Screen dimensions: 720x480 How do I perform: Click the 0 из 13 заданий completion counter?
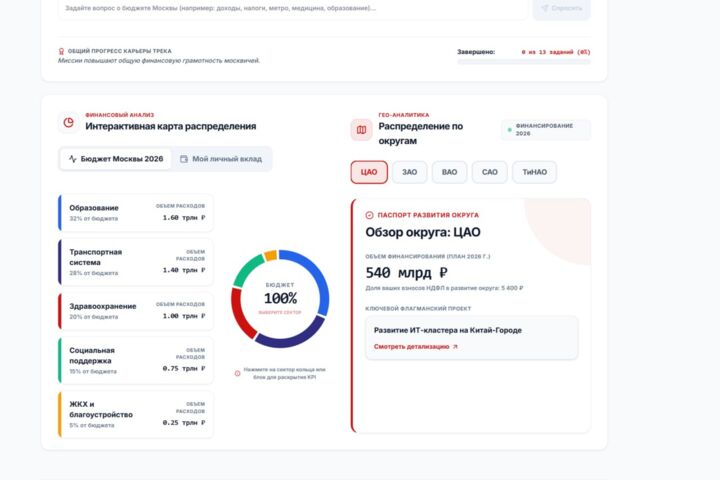556,52
